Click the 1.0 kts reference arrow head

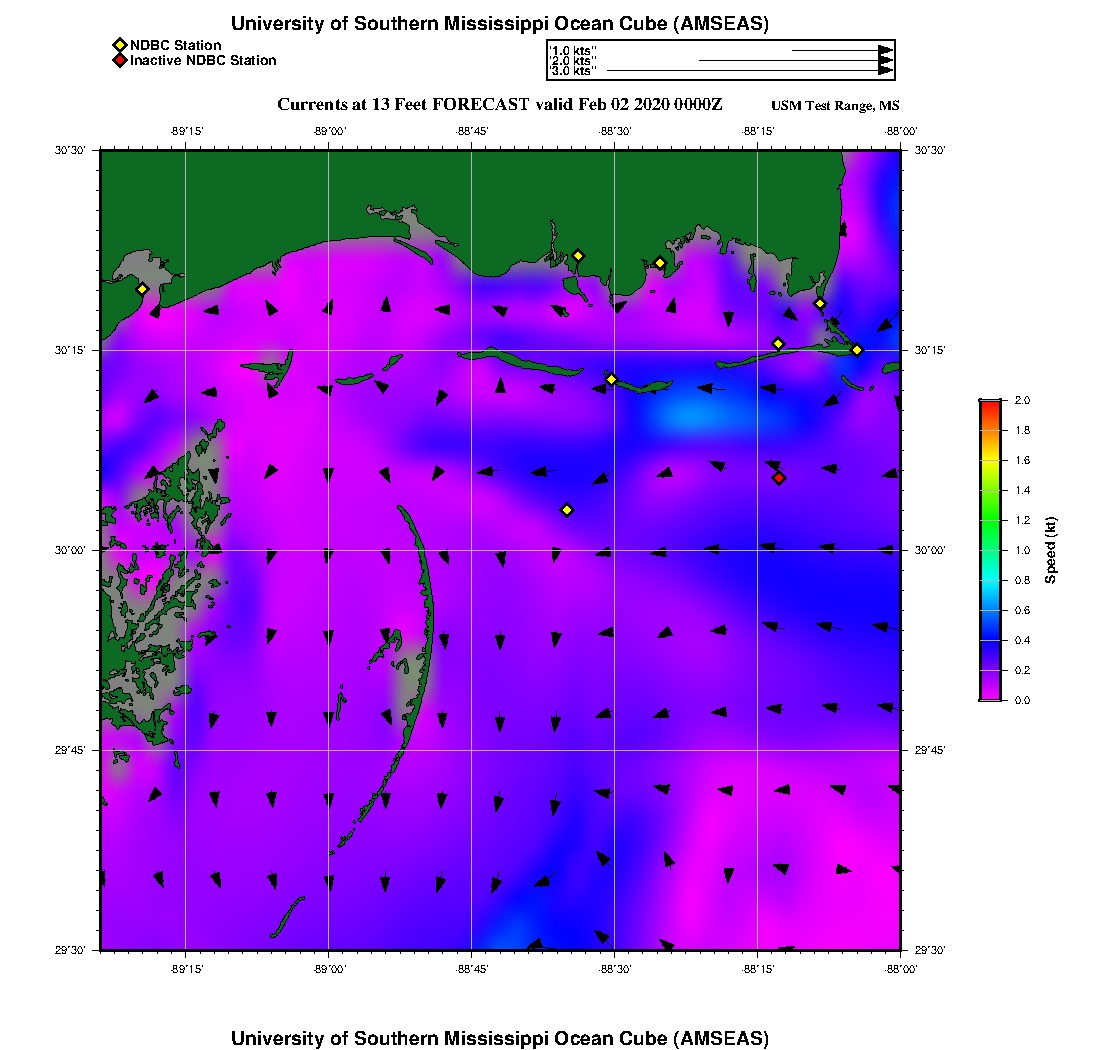[x=886, y=51]
